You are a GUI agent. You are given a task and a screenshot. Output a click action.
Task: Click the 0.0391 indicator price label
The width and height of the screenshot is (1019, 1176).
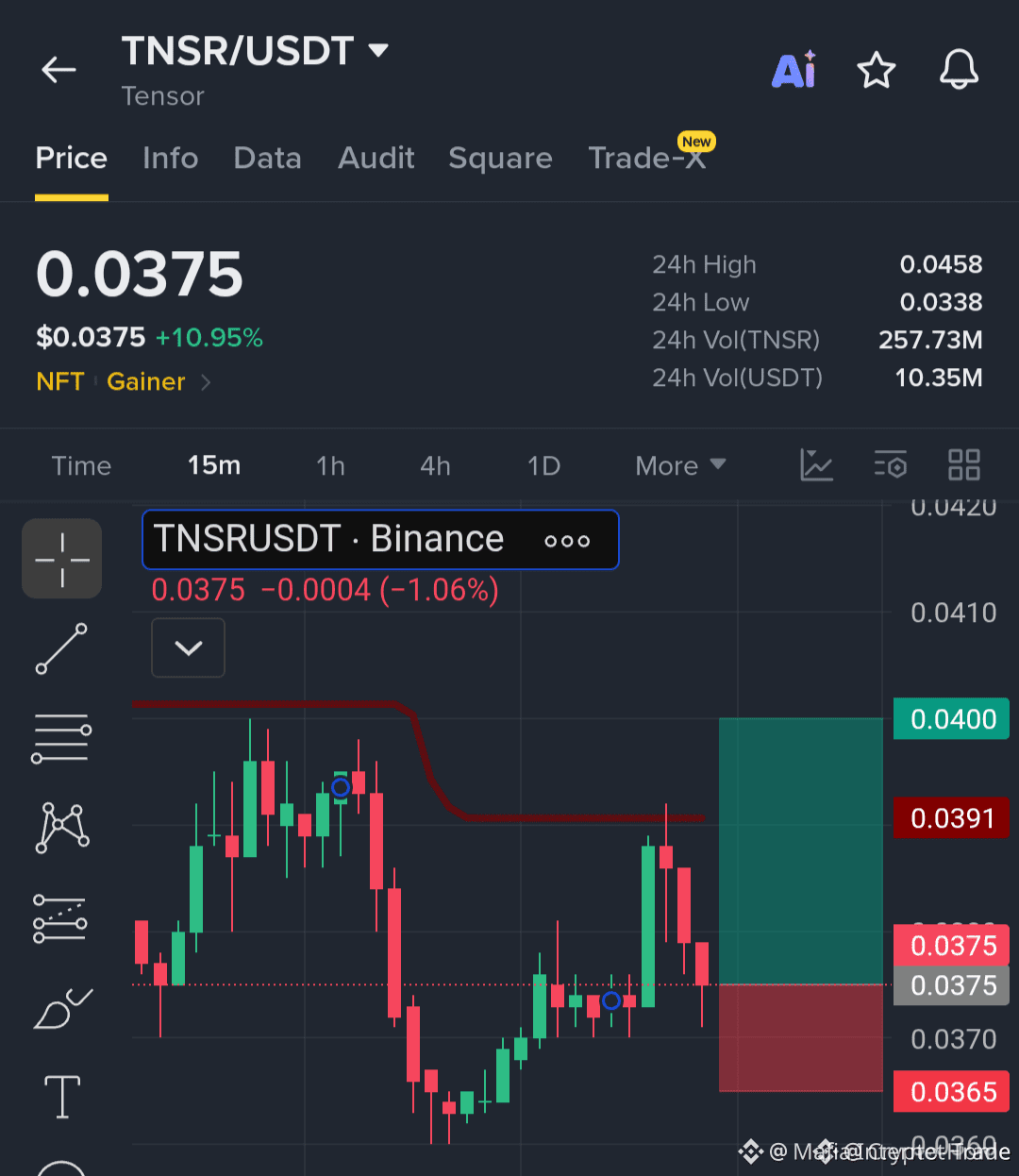pyautogui.click(x=952, y=818)
